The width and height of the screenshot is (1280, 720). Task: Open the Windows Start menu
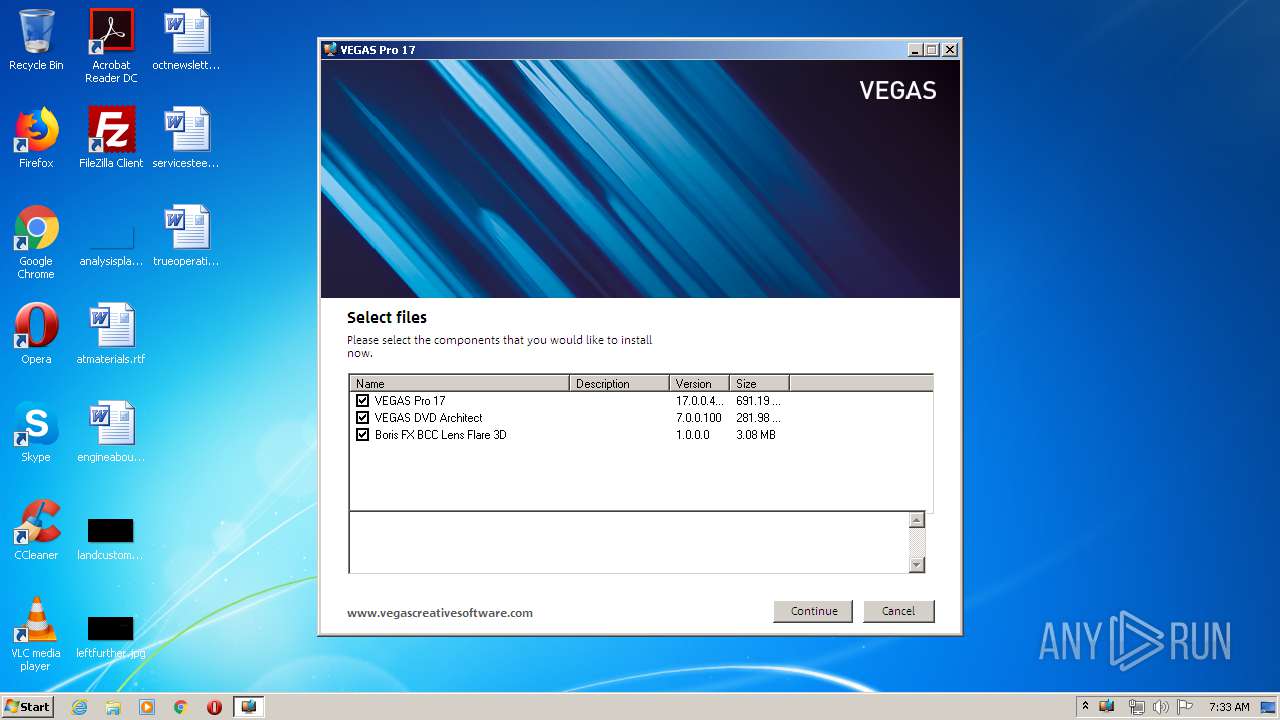tap(28, 706)
